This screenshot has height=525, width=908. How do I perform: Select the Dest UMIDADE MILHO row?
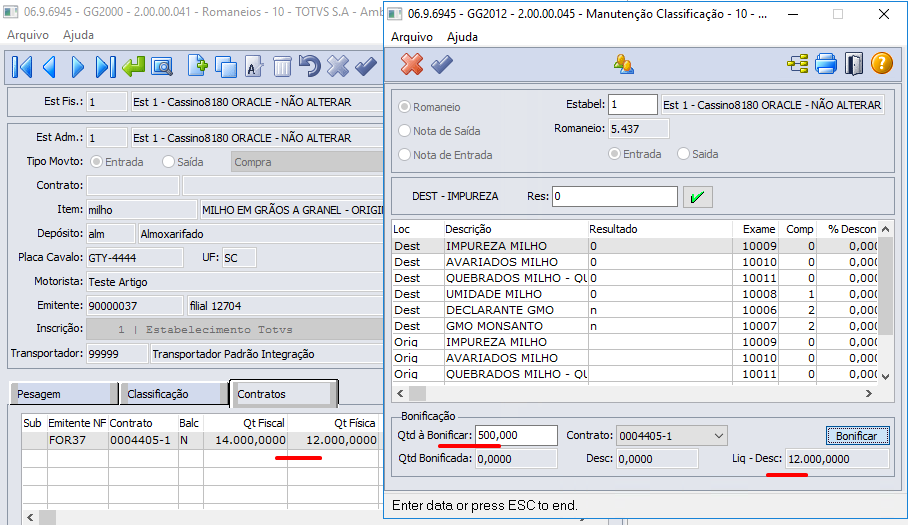pos(635,294)
